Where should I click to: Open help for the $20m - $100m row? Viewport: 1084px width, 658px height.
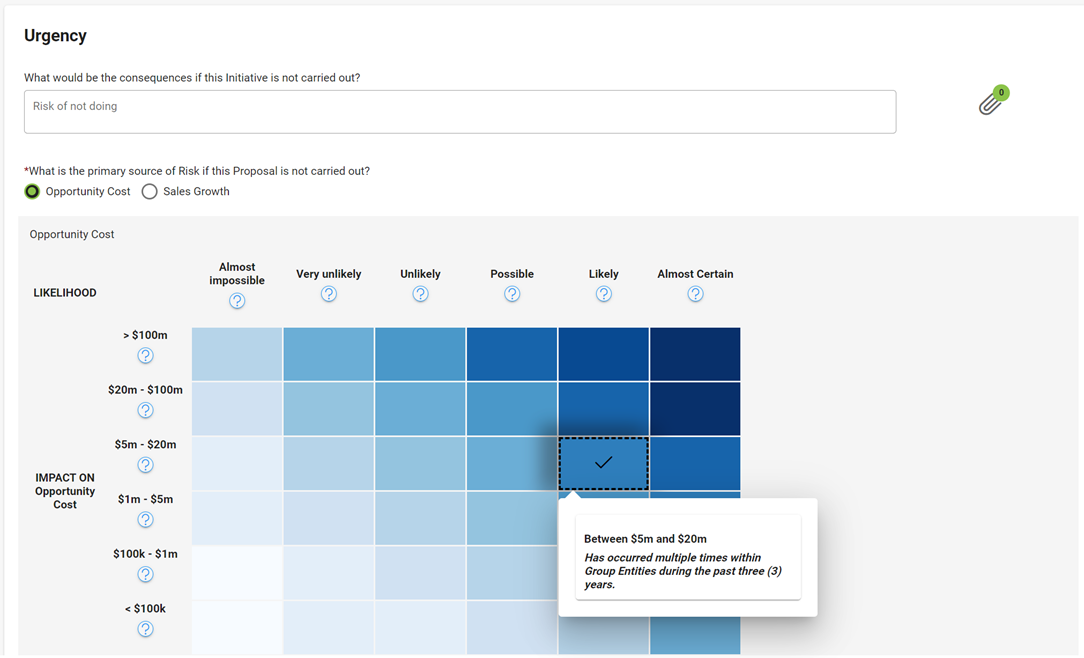[145, 410]
